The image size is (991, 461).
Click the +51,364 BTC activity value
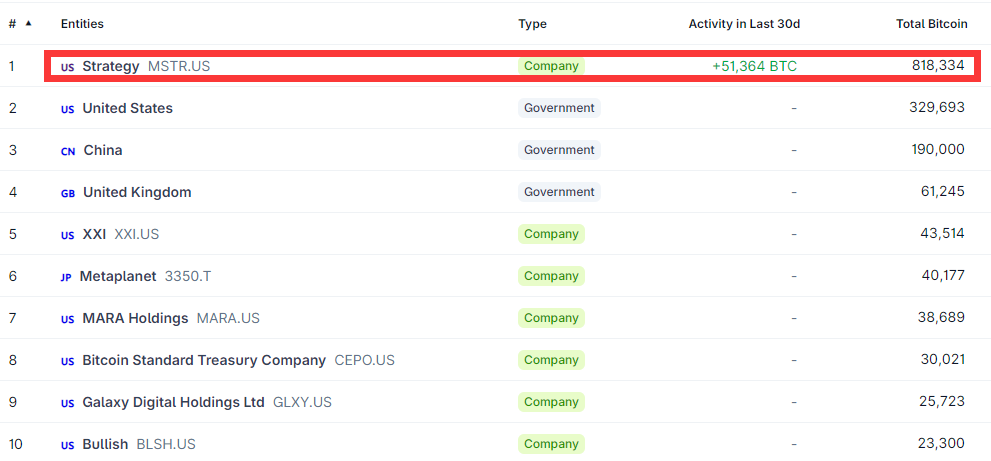[755, 66]
